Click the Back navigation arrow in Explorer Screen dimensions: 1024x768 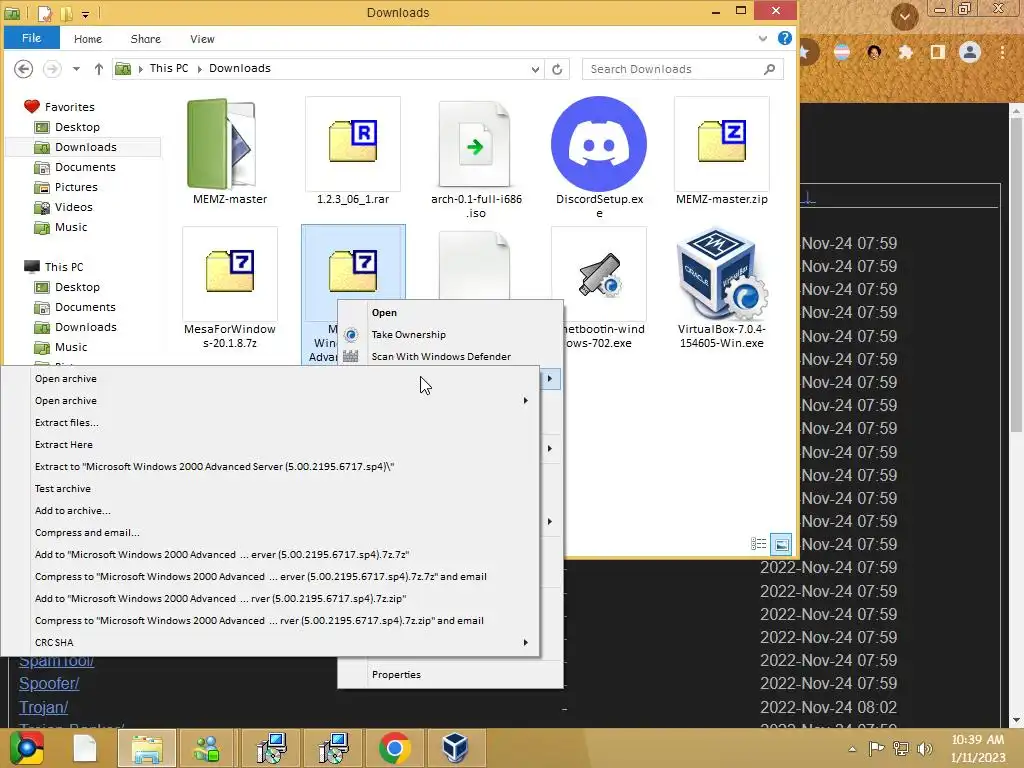pos(24,69)
